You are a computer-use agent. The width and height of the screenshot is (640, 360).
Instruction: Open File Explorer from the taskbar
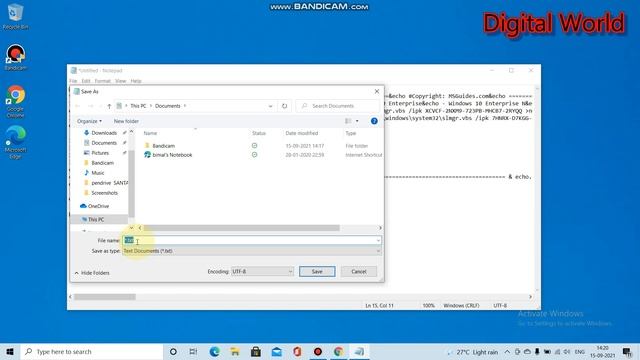pos(235,351)
